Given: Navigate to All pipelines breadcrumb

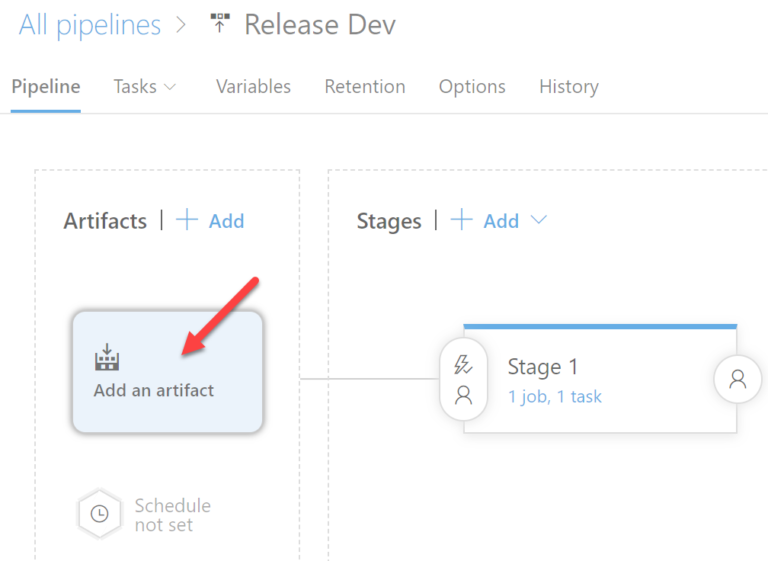Looking at the screenshot, I should pyautogui.click(x=90, y=25).
